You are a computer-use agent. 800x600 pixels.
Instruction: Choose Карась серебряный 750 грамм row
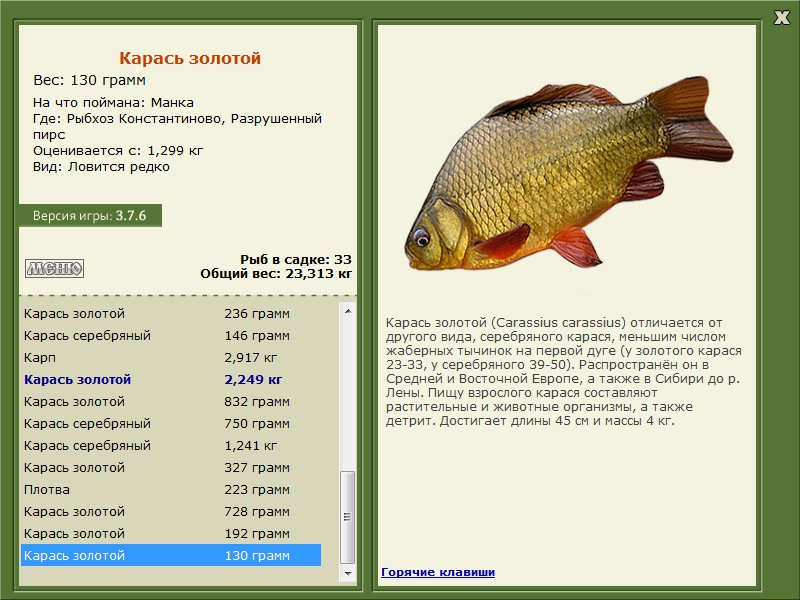(x=170, y=424)
